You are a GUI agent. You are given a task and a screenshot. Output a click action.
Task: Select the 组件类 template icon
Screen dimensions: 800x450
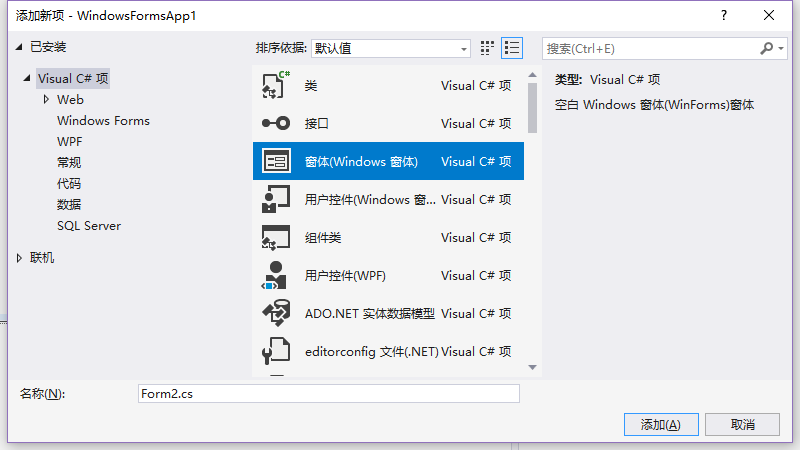coord(276,237)
